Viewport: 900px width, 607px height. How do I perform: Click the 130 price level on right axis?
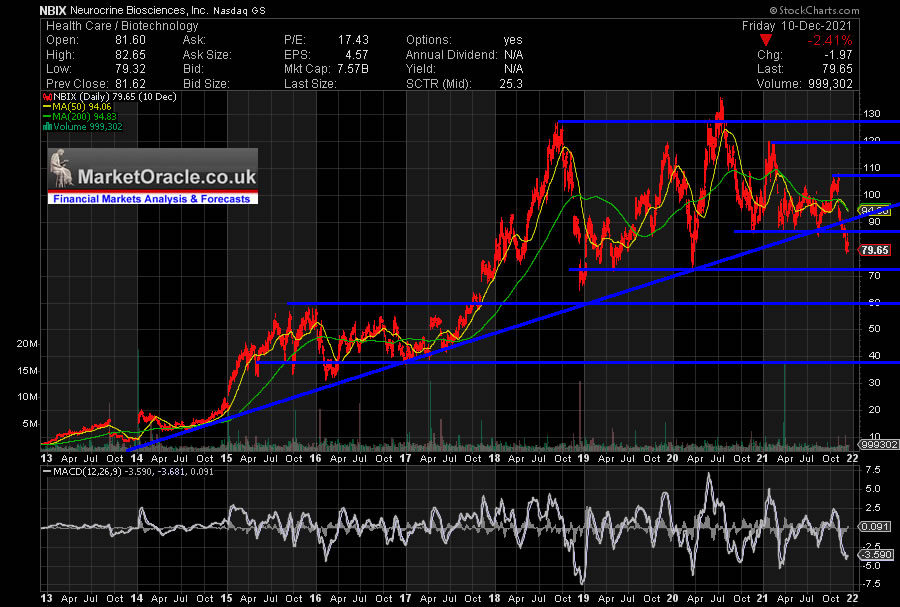[874, 113]
